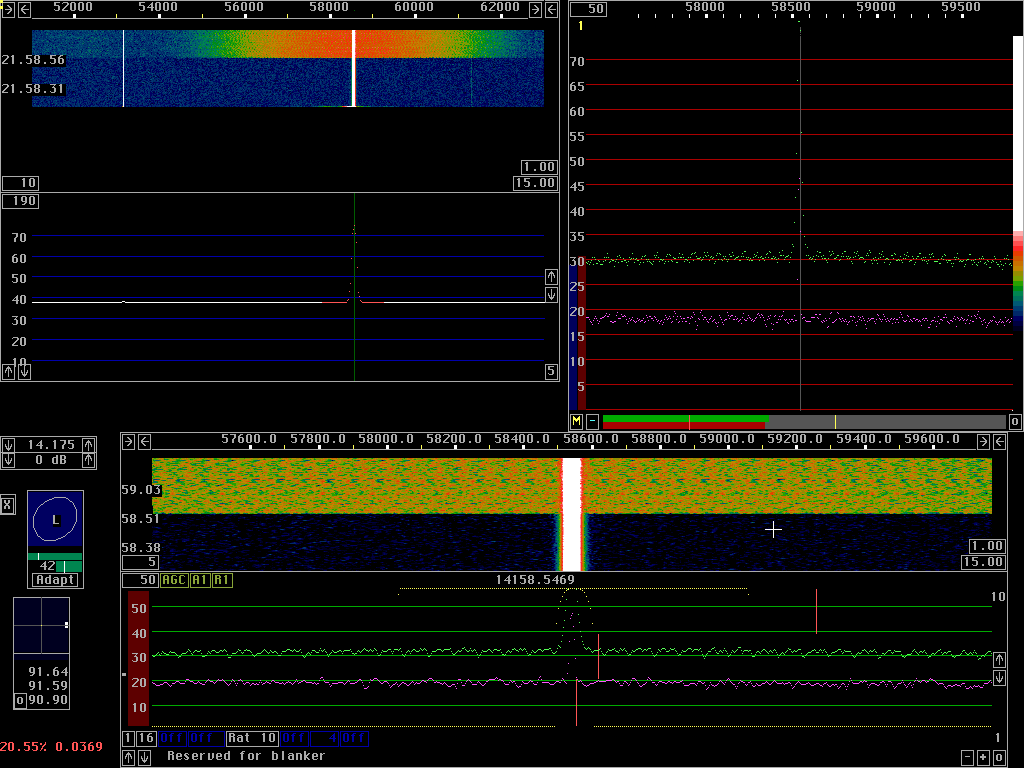Click the right arrow left of the 57600.0 scale

[129, 441]
